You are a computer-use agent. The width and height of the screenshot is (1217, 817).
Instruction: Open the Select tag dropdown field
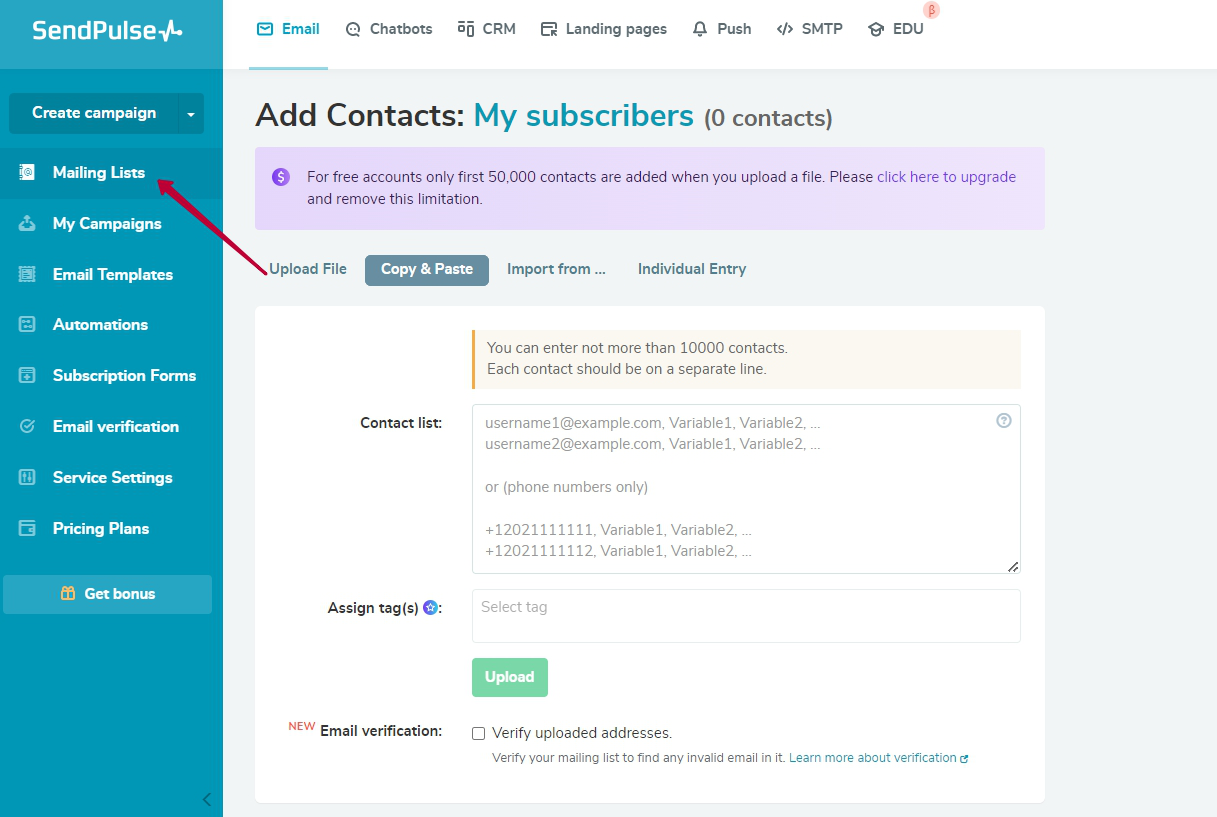coord(745,615)
